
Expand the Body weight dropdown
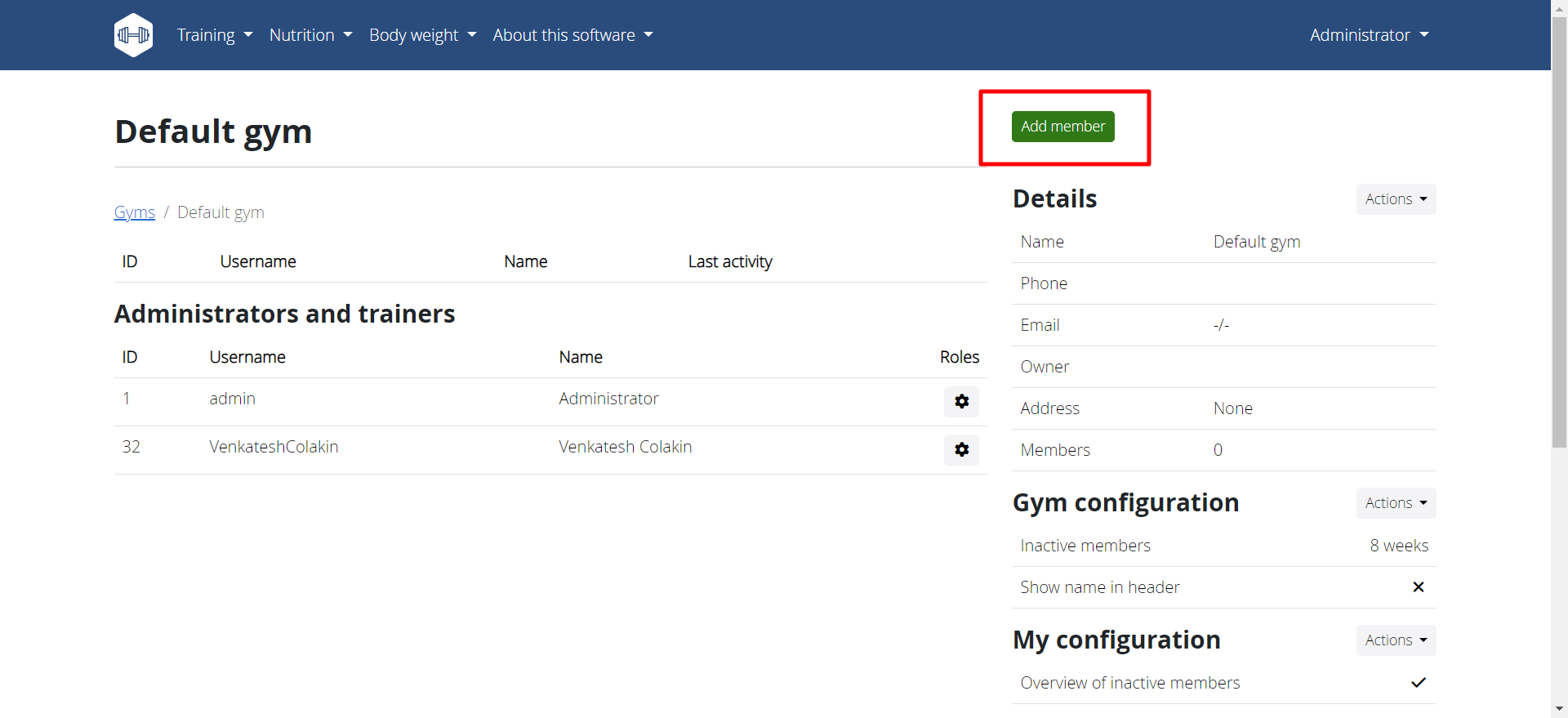pyautogui.click(x=421, y=35)
